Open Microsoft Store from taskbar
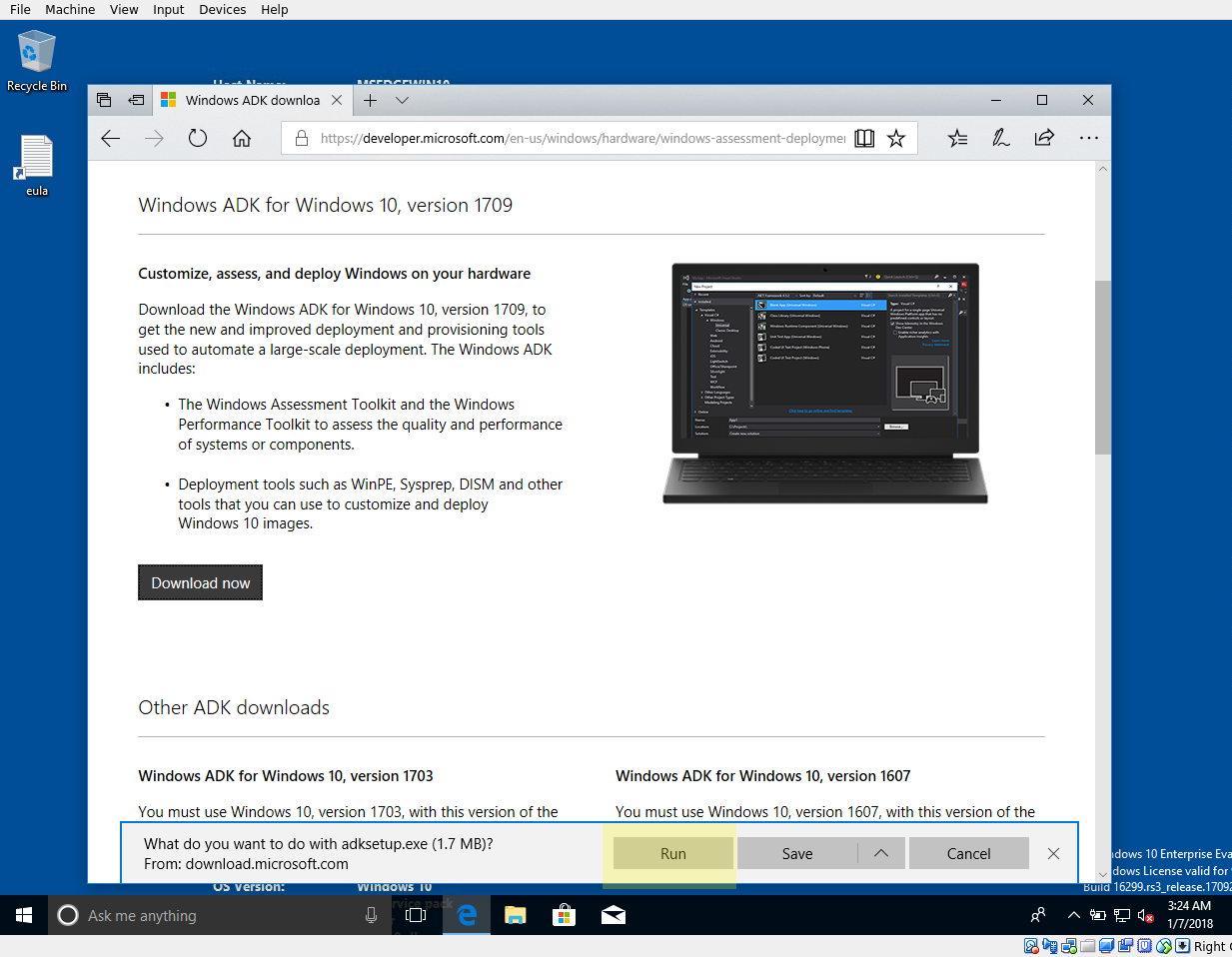Screen dimensions: 1232x957 [x=564, y=915]
